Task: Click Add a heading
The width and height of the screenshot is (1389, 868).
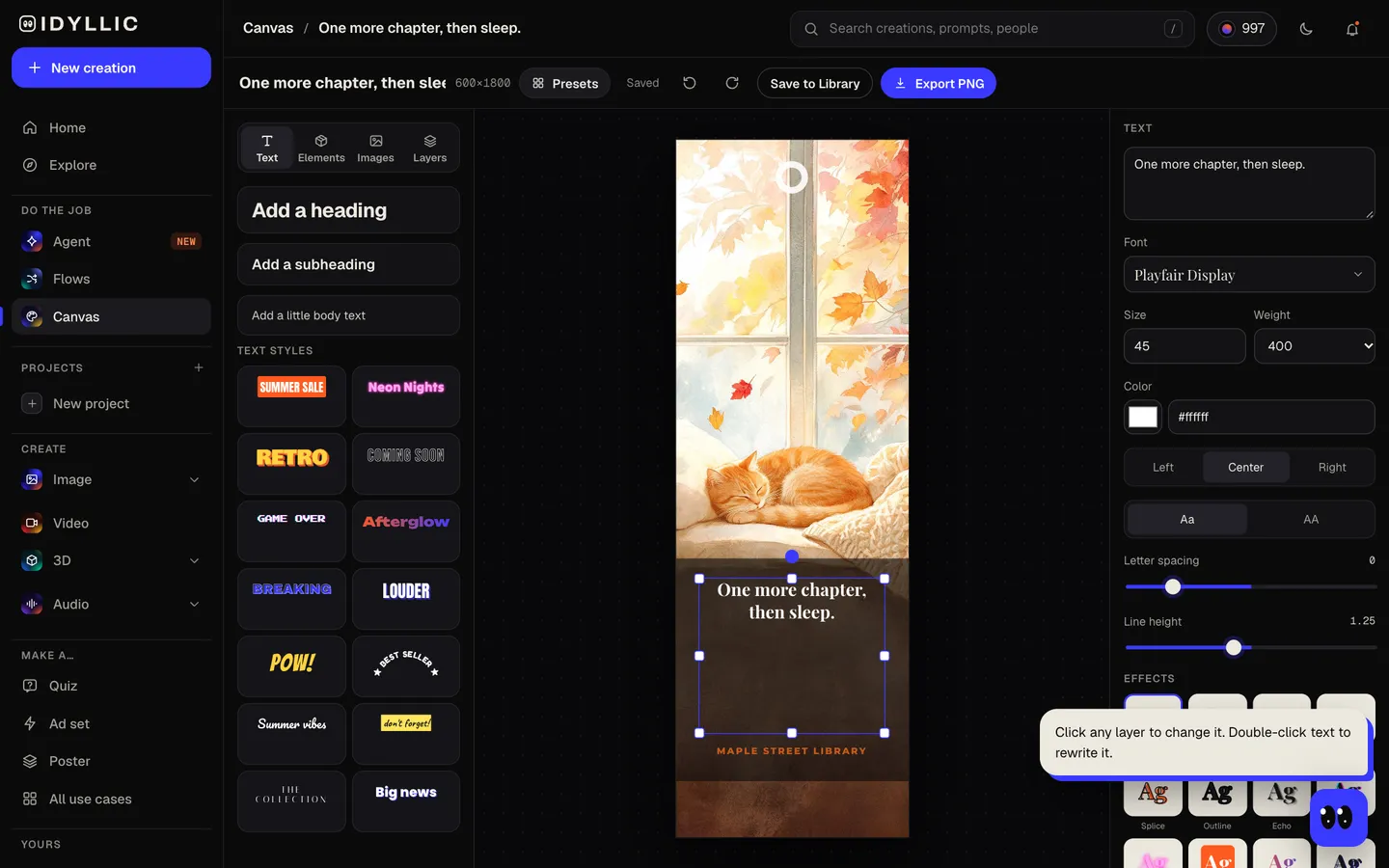Action: (348, 210)
